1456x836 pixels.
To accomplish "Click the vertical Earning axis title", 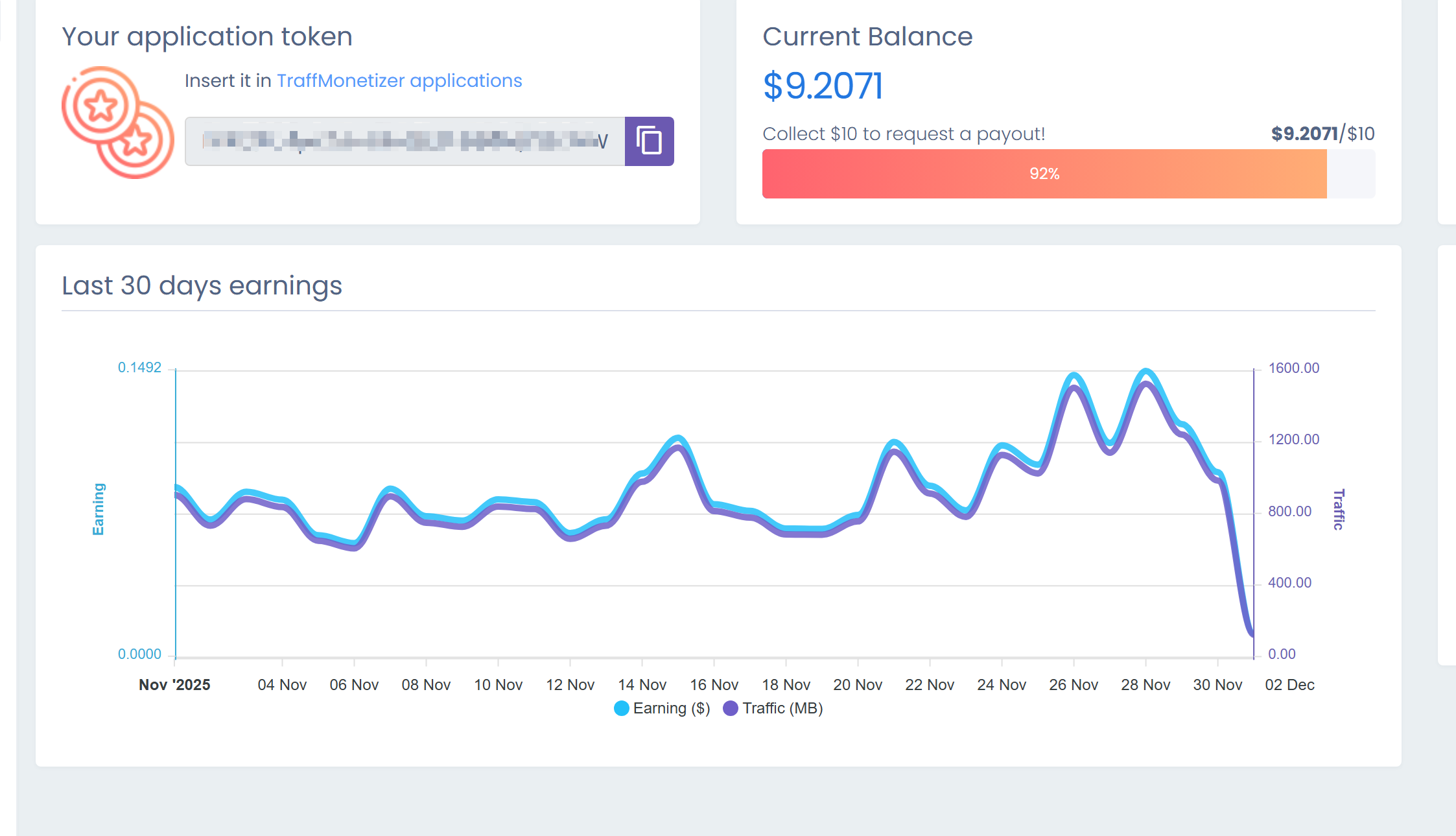I will (99, 509).
